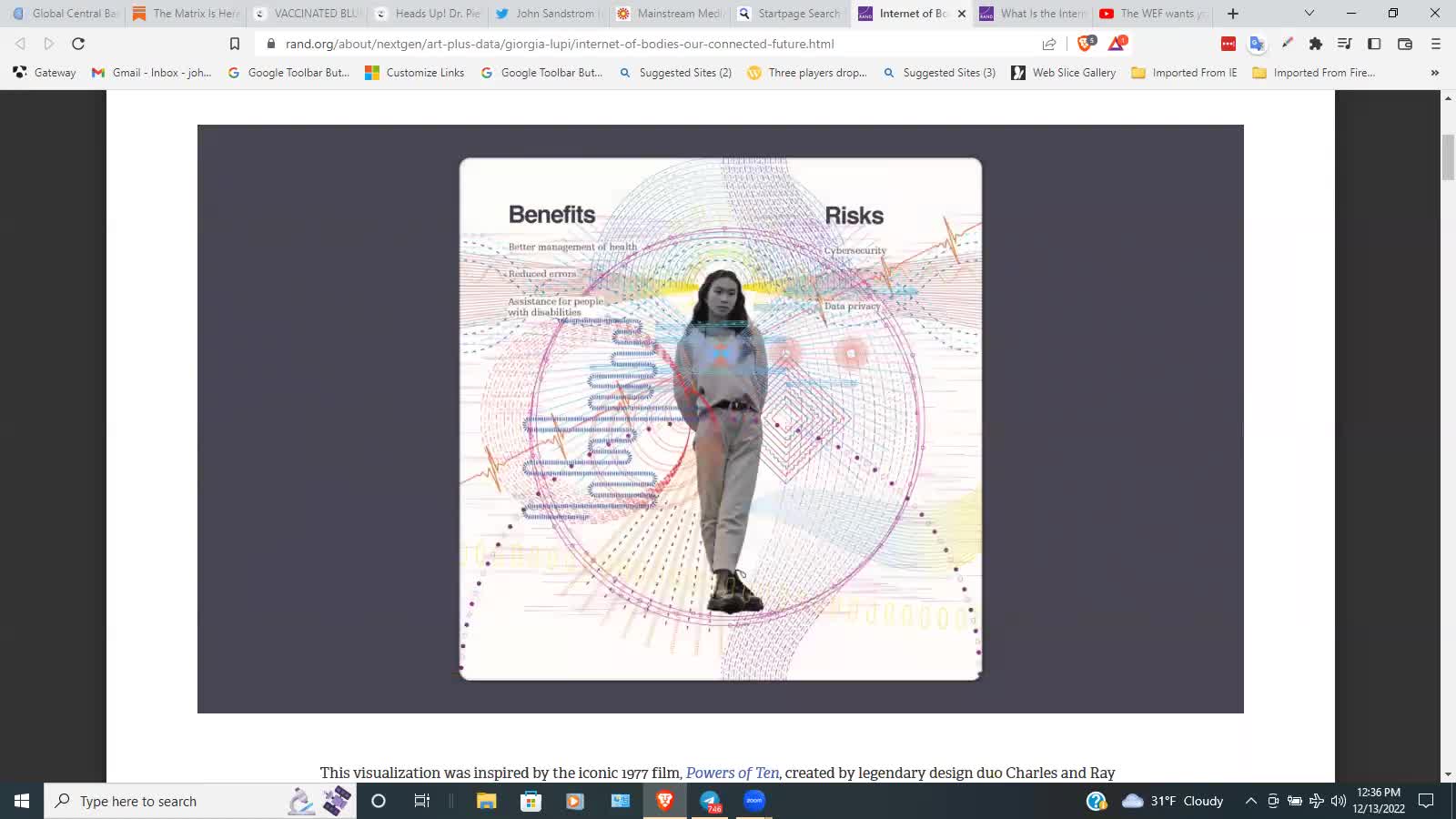Screen dimensions: 1456x819
Task: Open the red password manager extension
Action: point(1228,44)
